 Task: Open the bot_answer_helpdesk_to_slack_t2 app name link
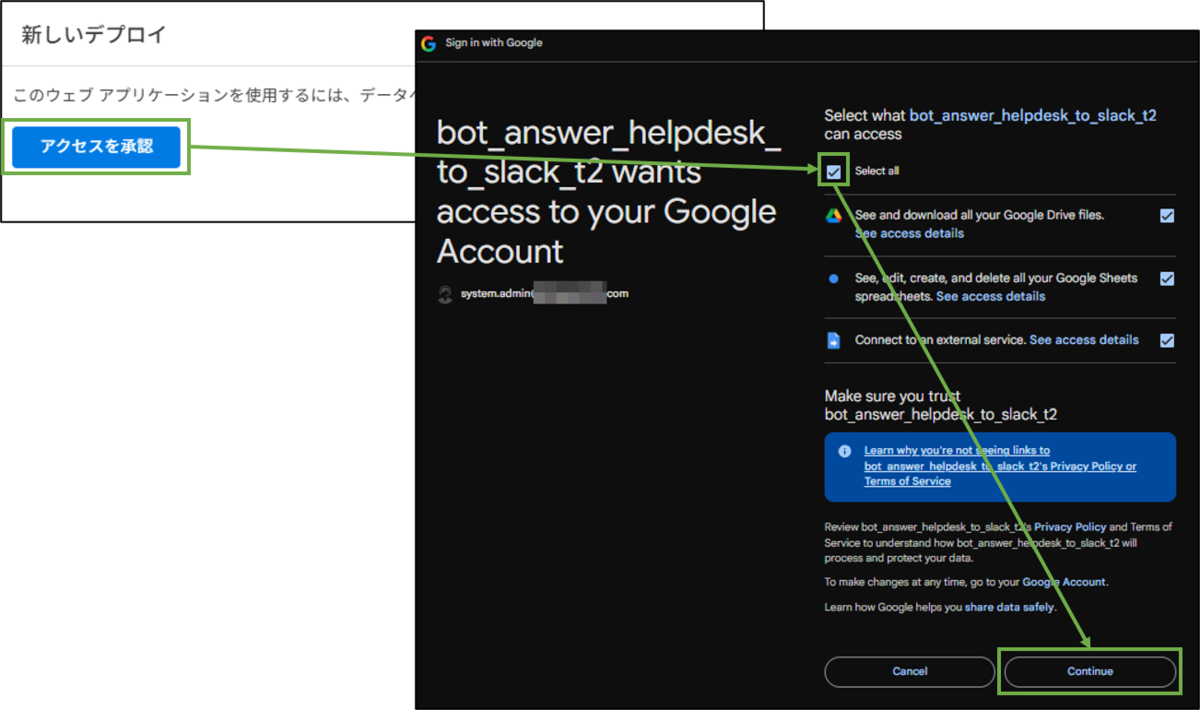[x=1033, y=115]
